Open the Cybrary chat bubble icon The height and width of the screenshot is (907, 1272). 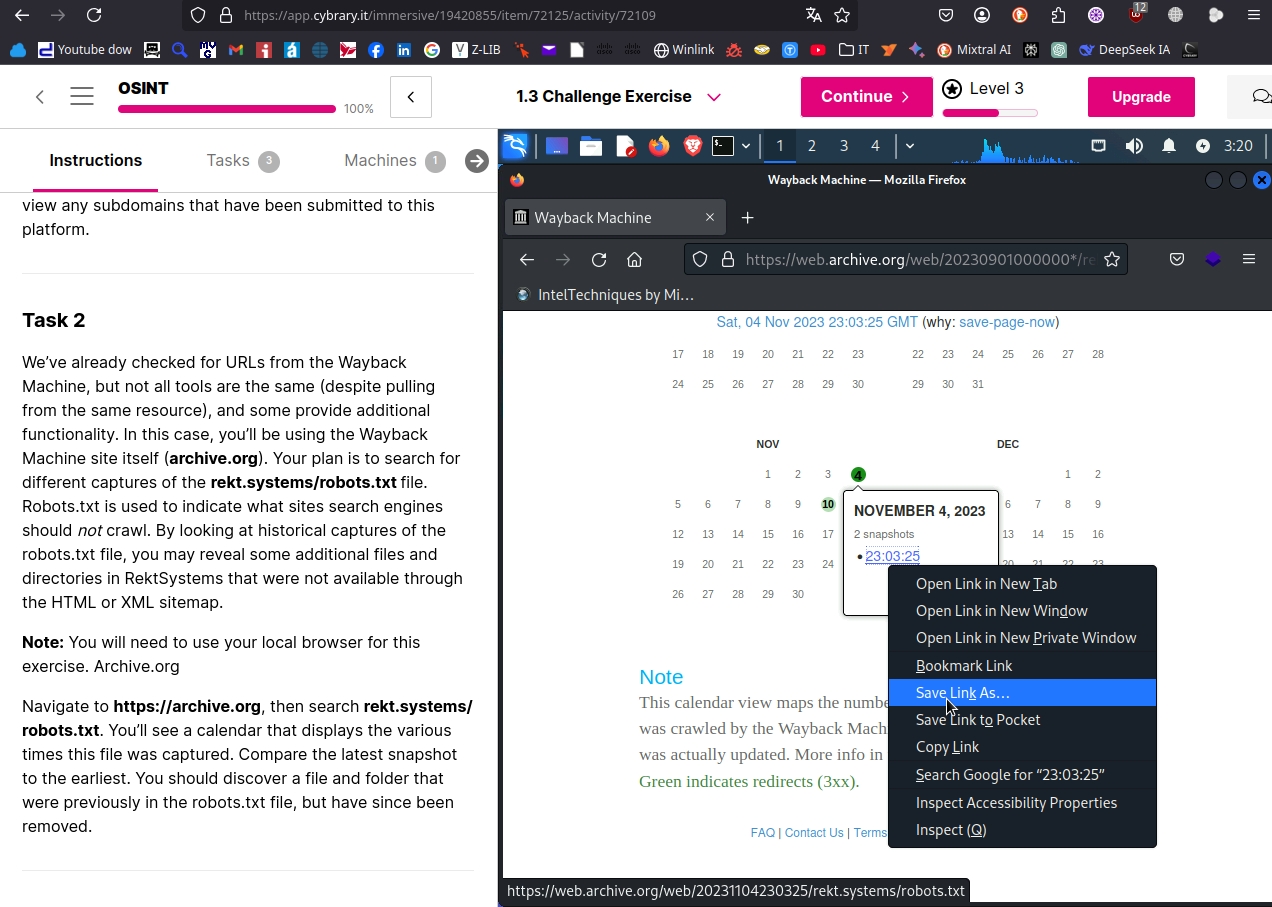1261,96
